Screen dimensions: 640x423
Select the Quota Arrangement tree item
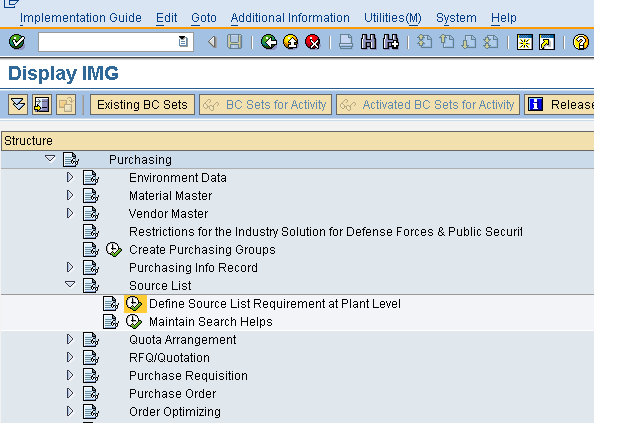click(x=182, y=340)
